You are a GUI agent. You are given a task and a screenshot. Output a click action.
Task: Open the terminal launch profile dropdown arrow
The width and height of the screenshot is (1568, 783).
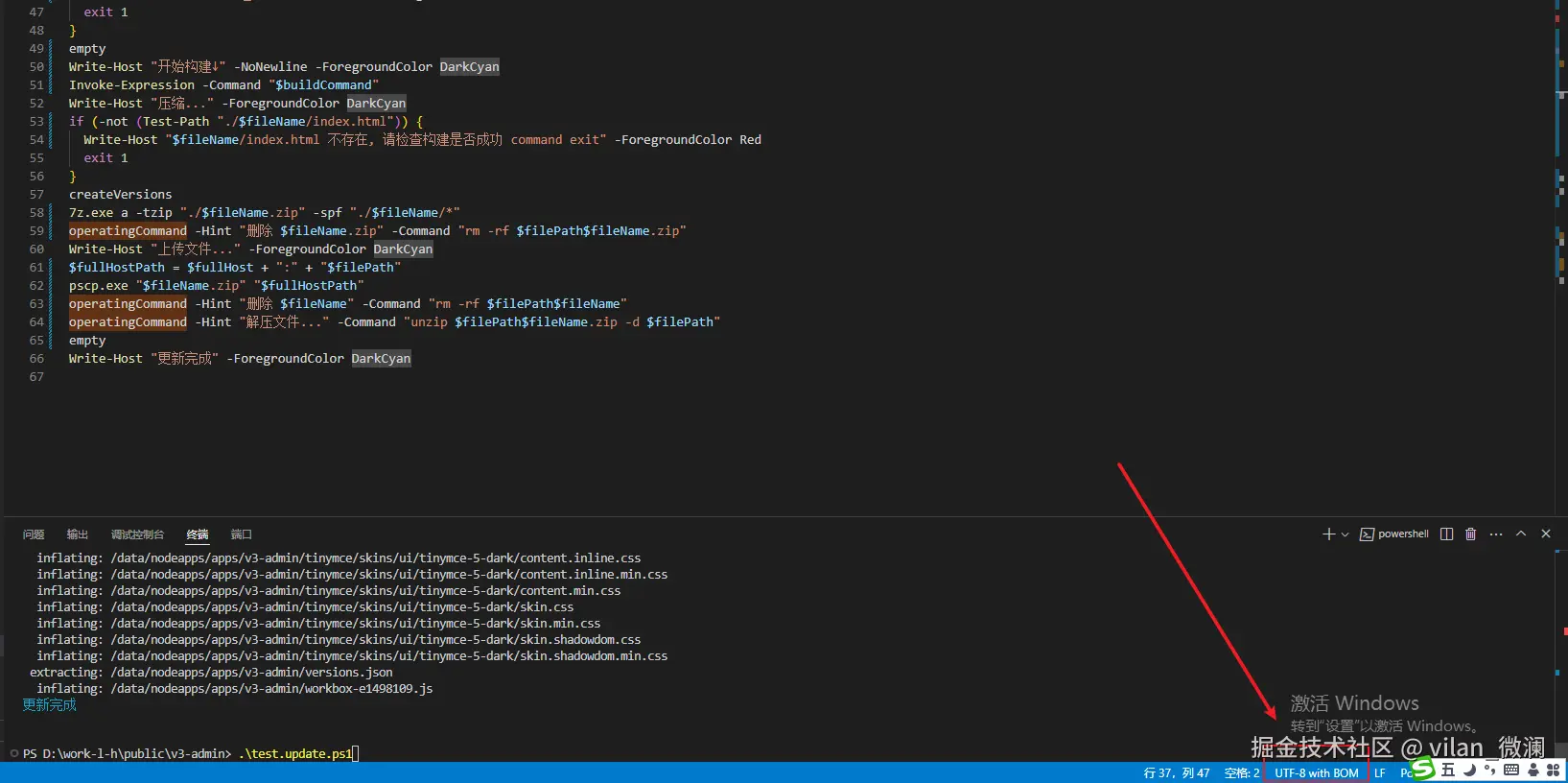click(x=1345, y=534)
